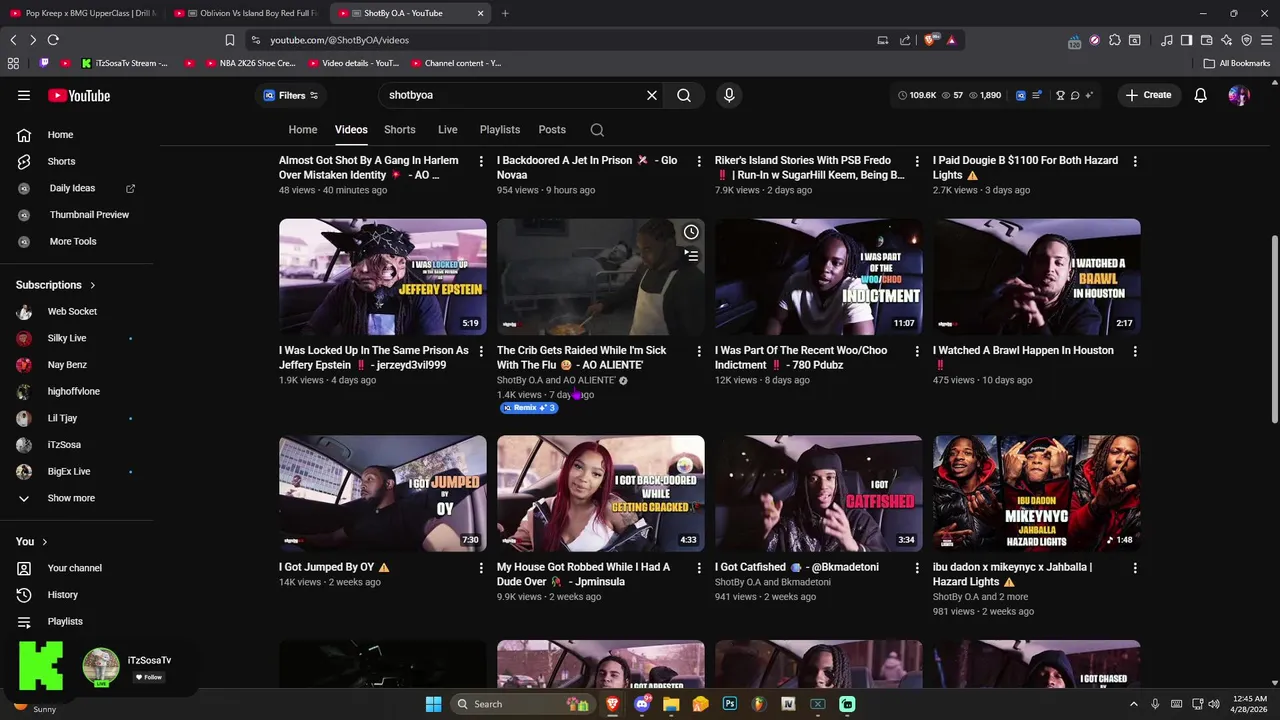Open options menu for I Got Catfished video
The height and width of the screenshot is (720, 1280).
tap(917, 568)
